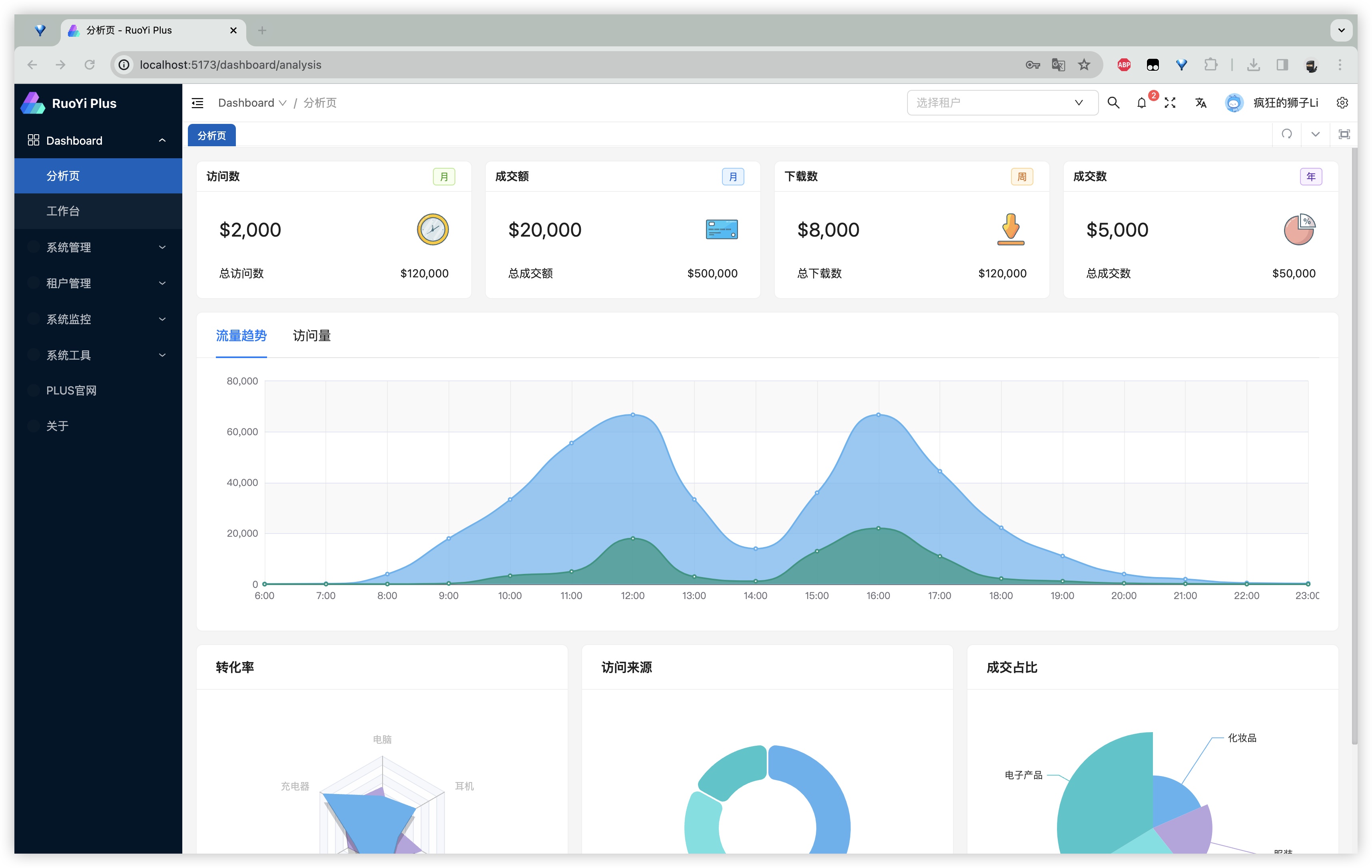
Task: Open the tab bar chevron dropdown
Action: click(1315, 134)
